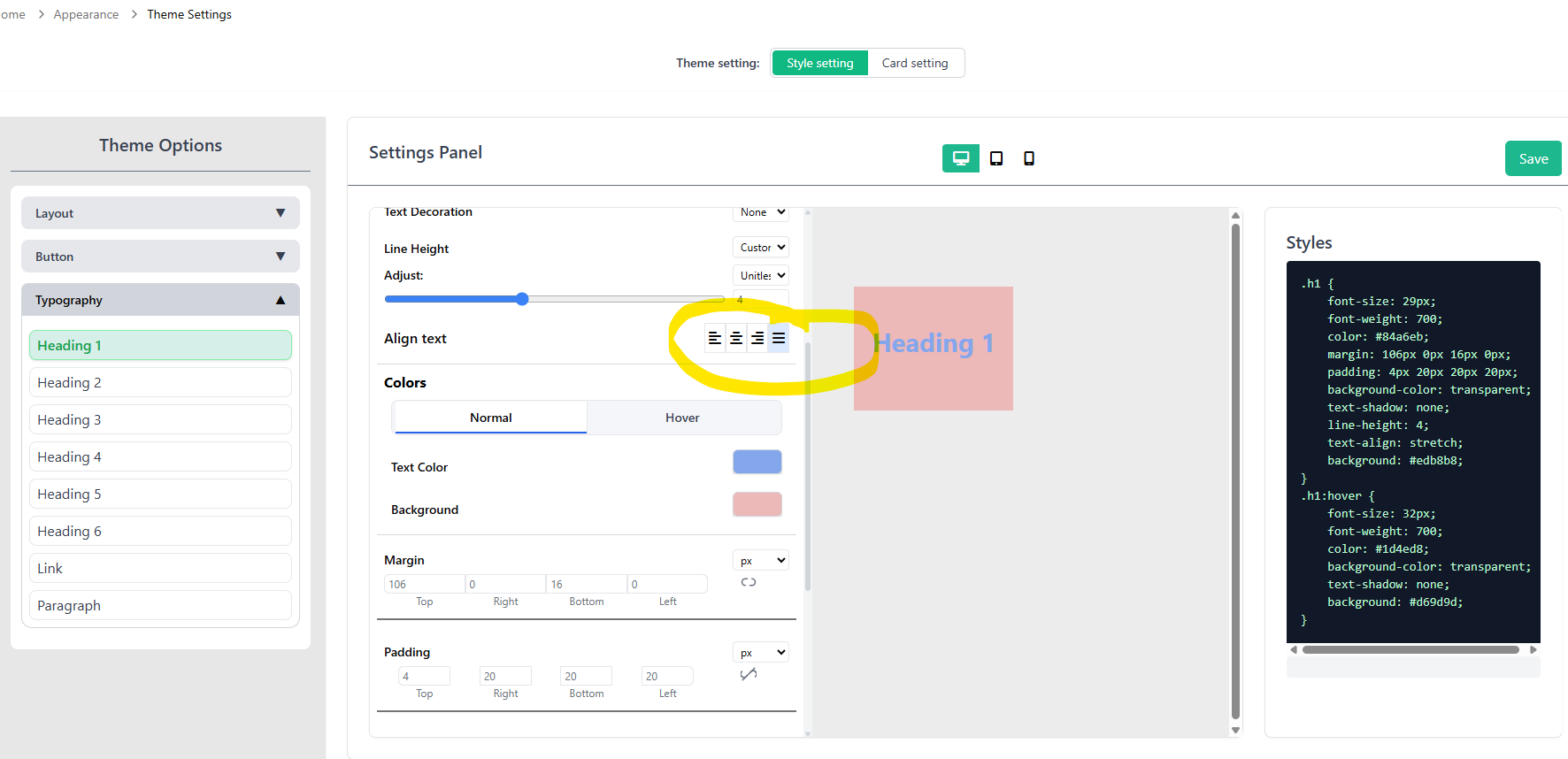Open Background color swatch

(757, 504)
